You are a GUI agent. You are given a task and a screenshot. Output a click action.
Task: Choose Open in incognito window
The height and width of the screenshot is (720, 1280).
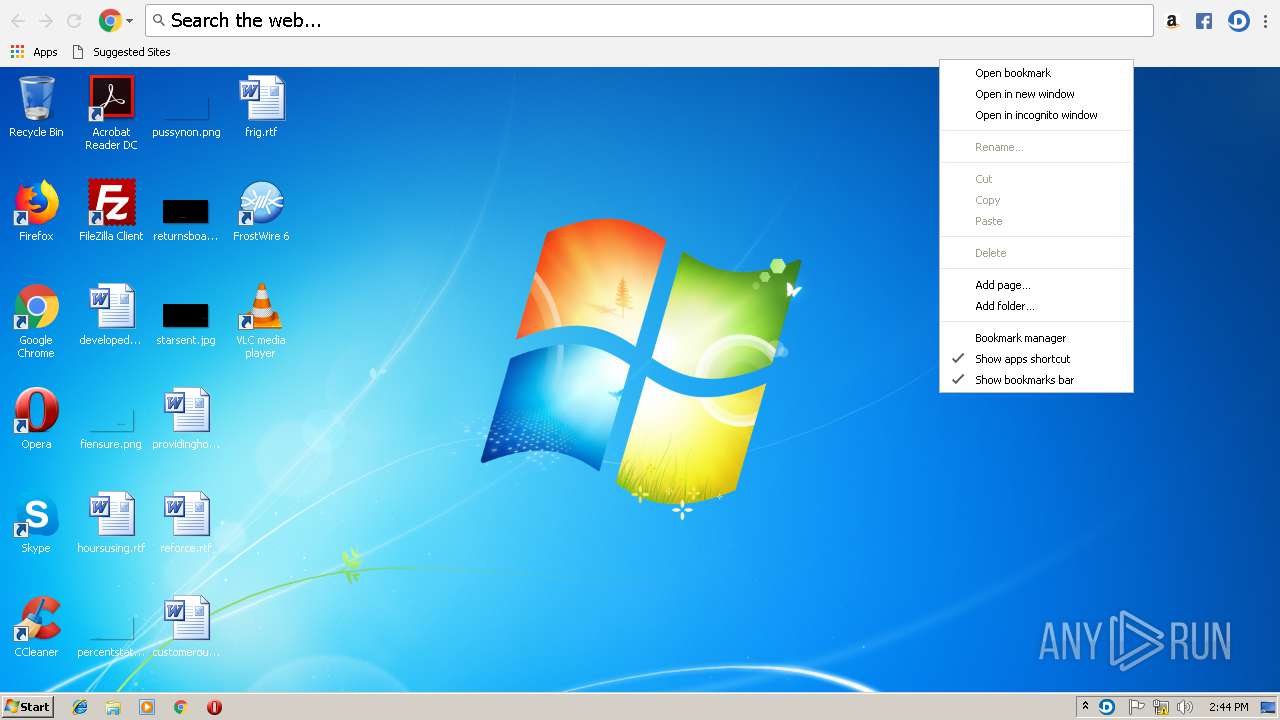point(1036,115)
